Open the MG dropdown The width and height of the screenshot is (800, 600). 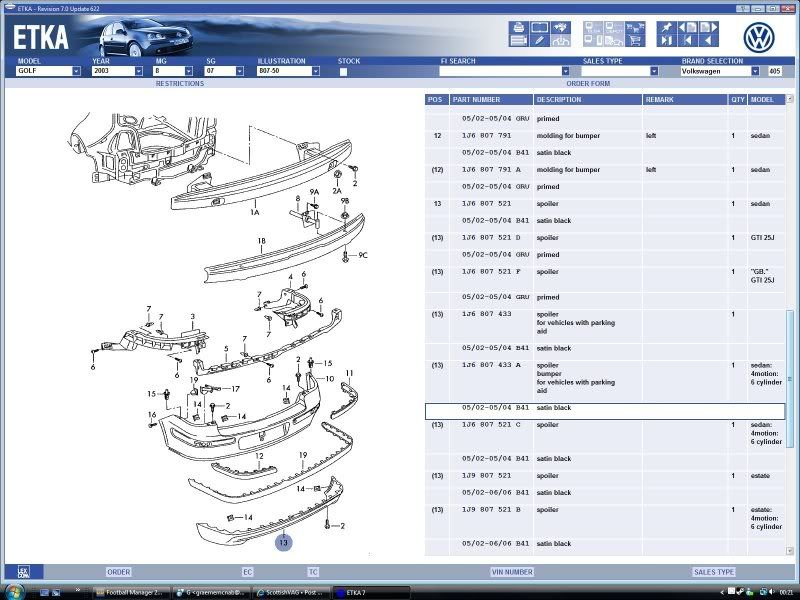189,71
